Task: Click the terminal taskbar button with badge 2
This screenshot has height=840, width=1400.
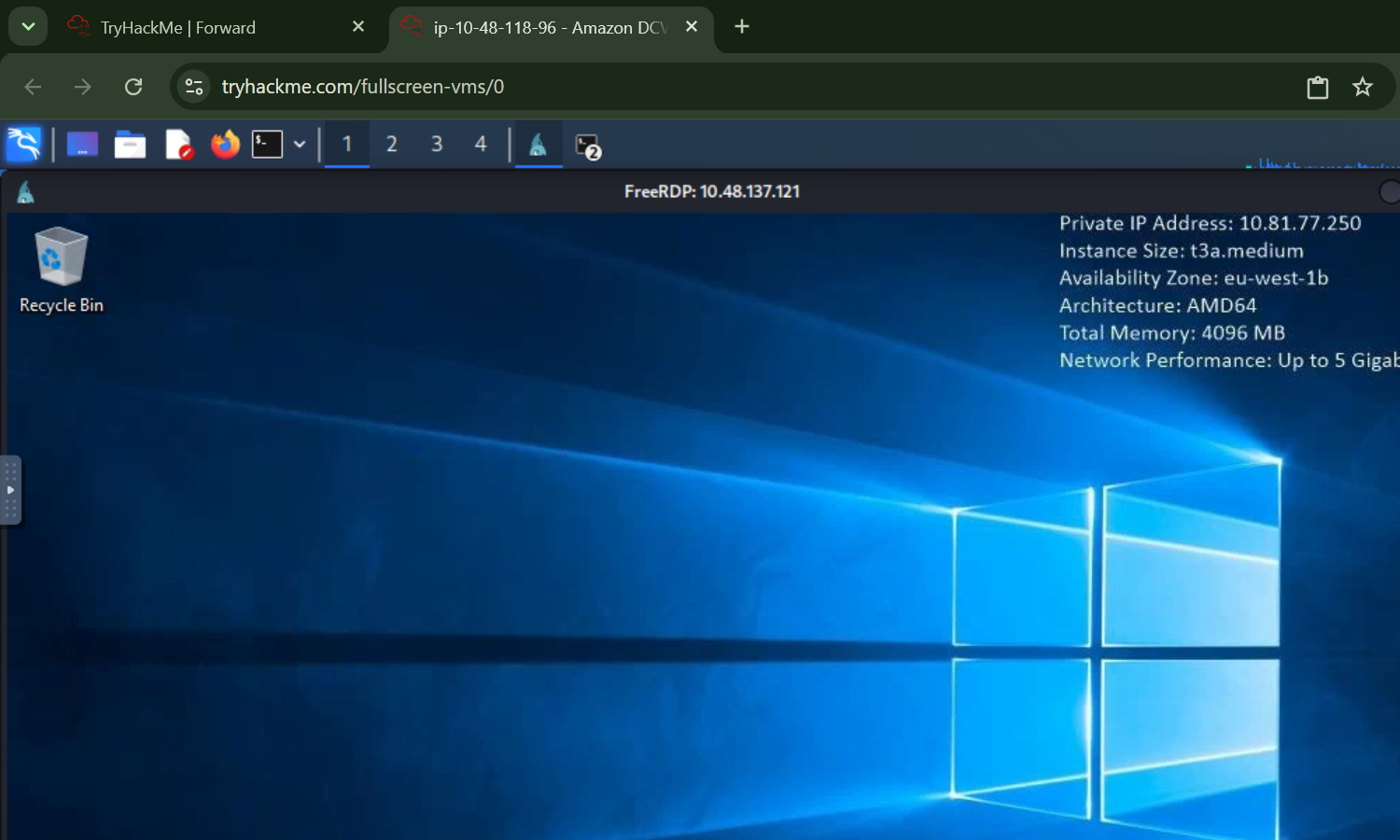Action: pyautogui.click(x=588, y=147)
